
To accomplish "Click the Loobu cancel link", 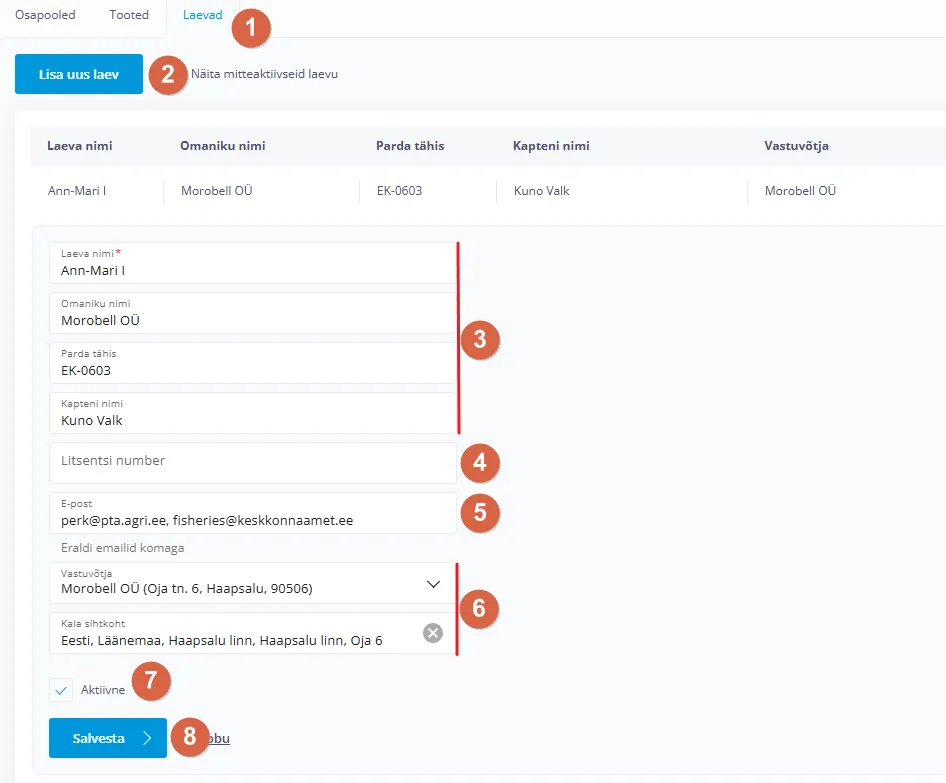I will 218,739.
